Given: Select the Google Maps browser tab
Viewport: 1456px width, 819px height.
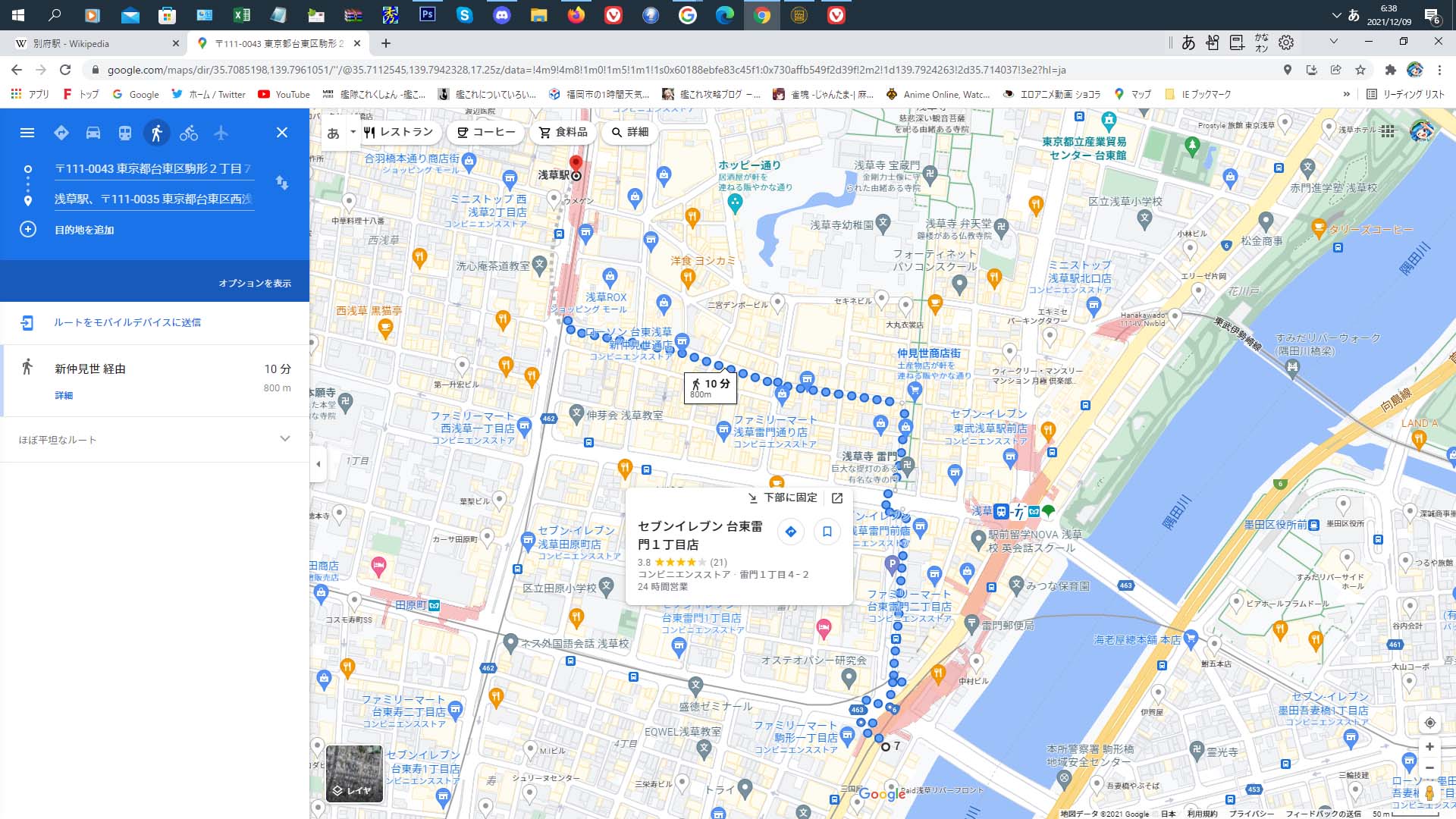Looking at the screenshot, I should (x=278, y=43).
